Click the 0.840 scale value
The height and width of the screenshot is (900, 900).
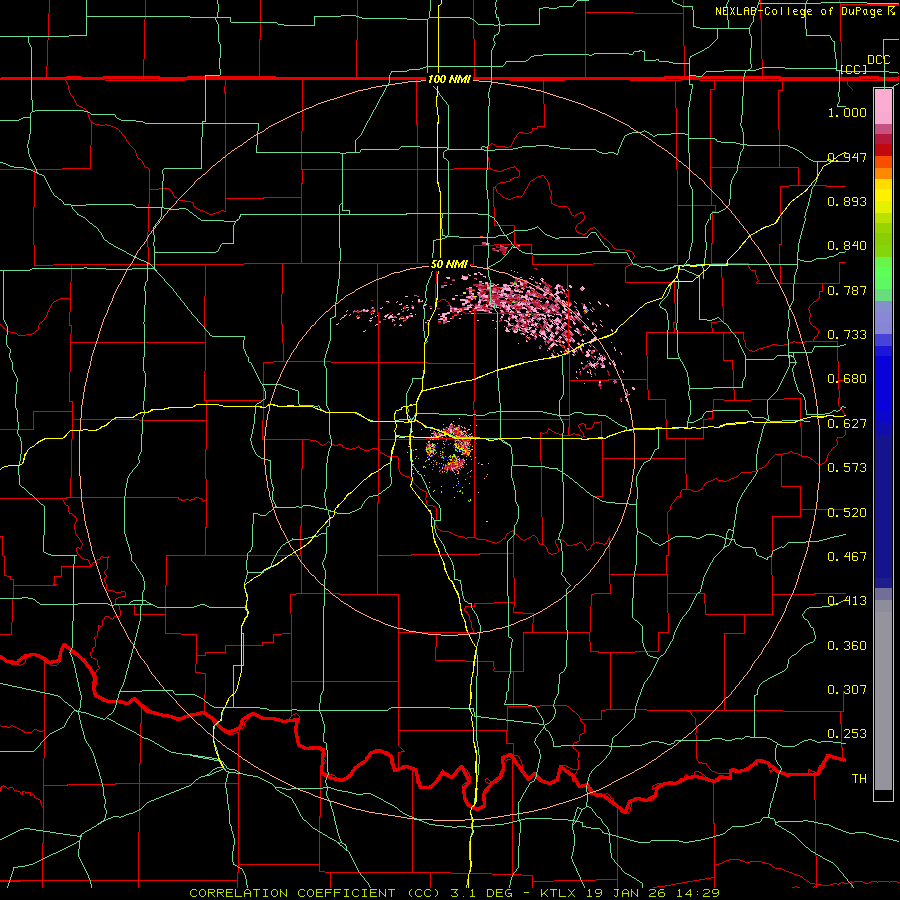tap(847, 246)
